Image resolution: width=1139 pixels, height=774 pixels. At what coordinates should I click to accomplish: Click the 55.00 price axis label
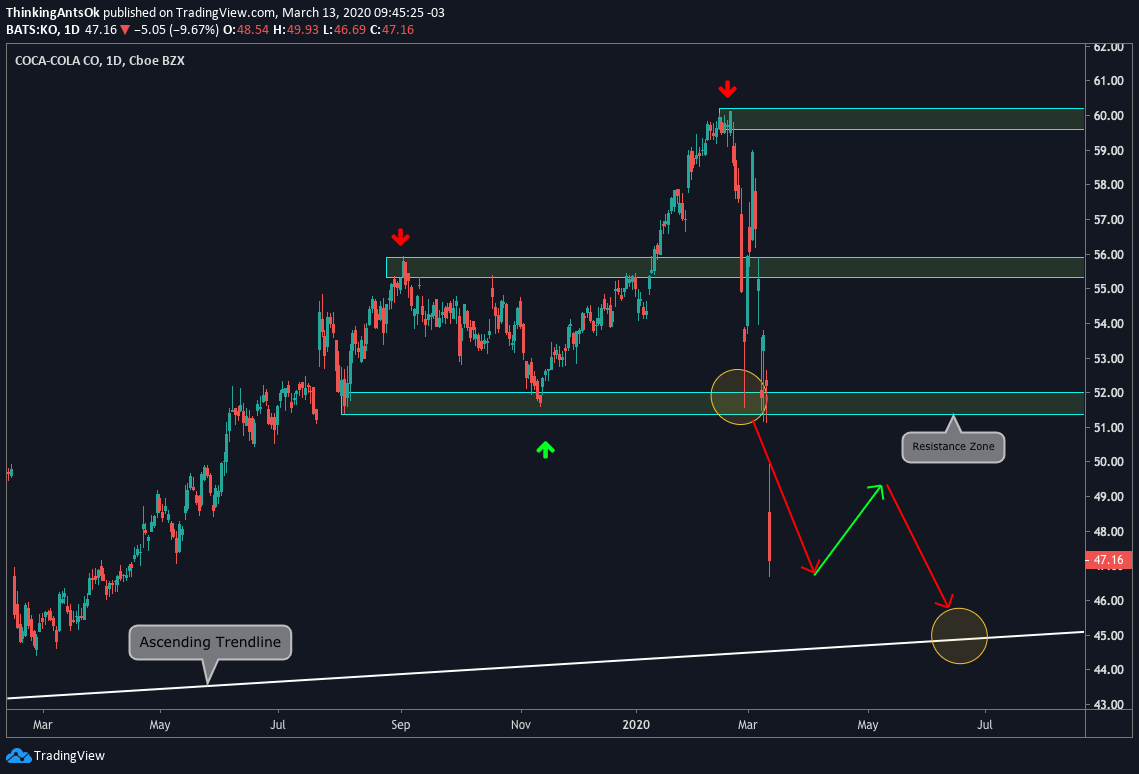(1108, 288)
